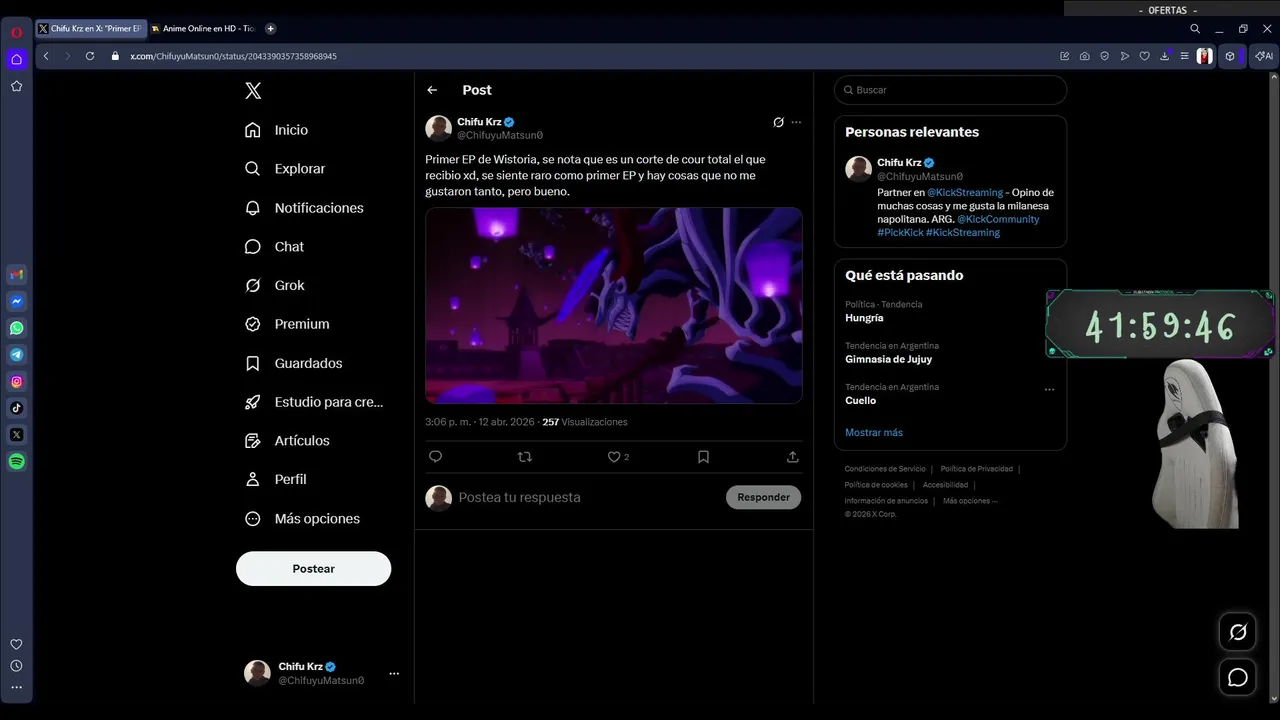Image resolution: width=1280 pixels, height=720 pixels.
Task: Reply using the comment icon
Action: pyautogui.click(x=435, y=457)
